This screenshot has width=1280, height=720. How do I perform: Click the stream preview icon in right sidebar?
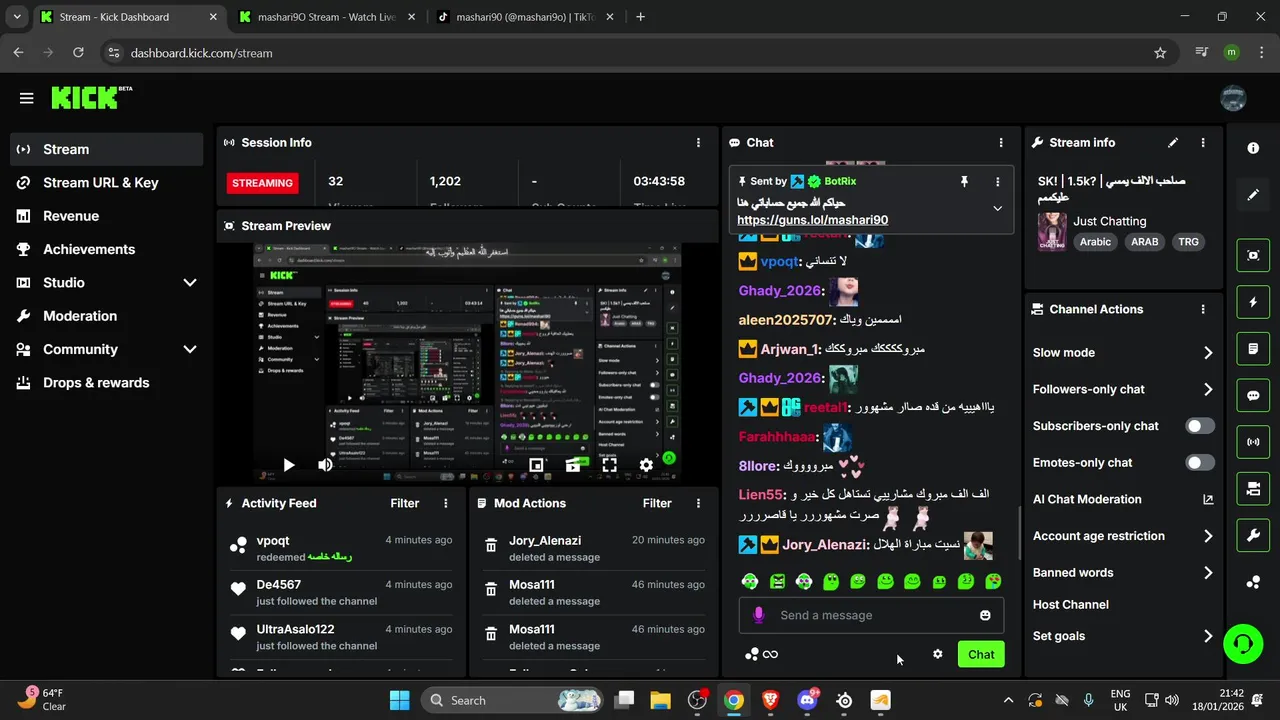pyautogui.click(x=1253, y=255)
